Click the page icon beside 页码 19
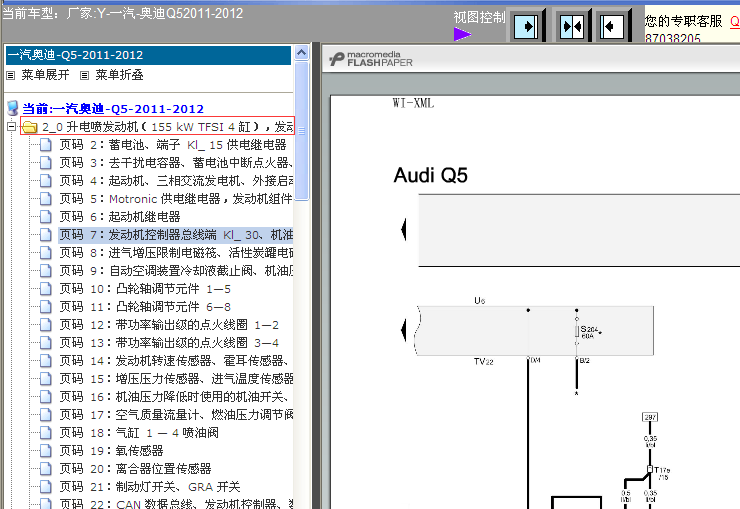Screen dimensions: 740x509 (46, 451)
